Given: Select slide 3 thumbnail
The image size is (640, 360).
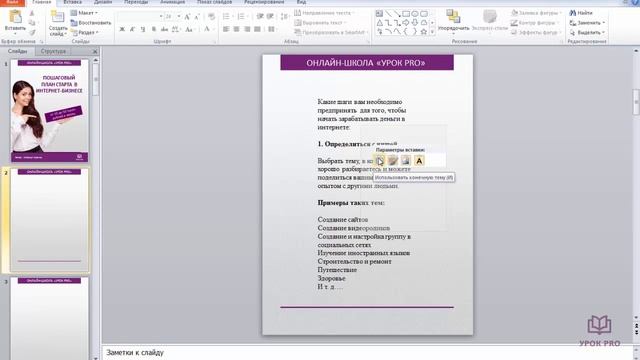Looking at the screenshot, I should (49, 318).
